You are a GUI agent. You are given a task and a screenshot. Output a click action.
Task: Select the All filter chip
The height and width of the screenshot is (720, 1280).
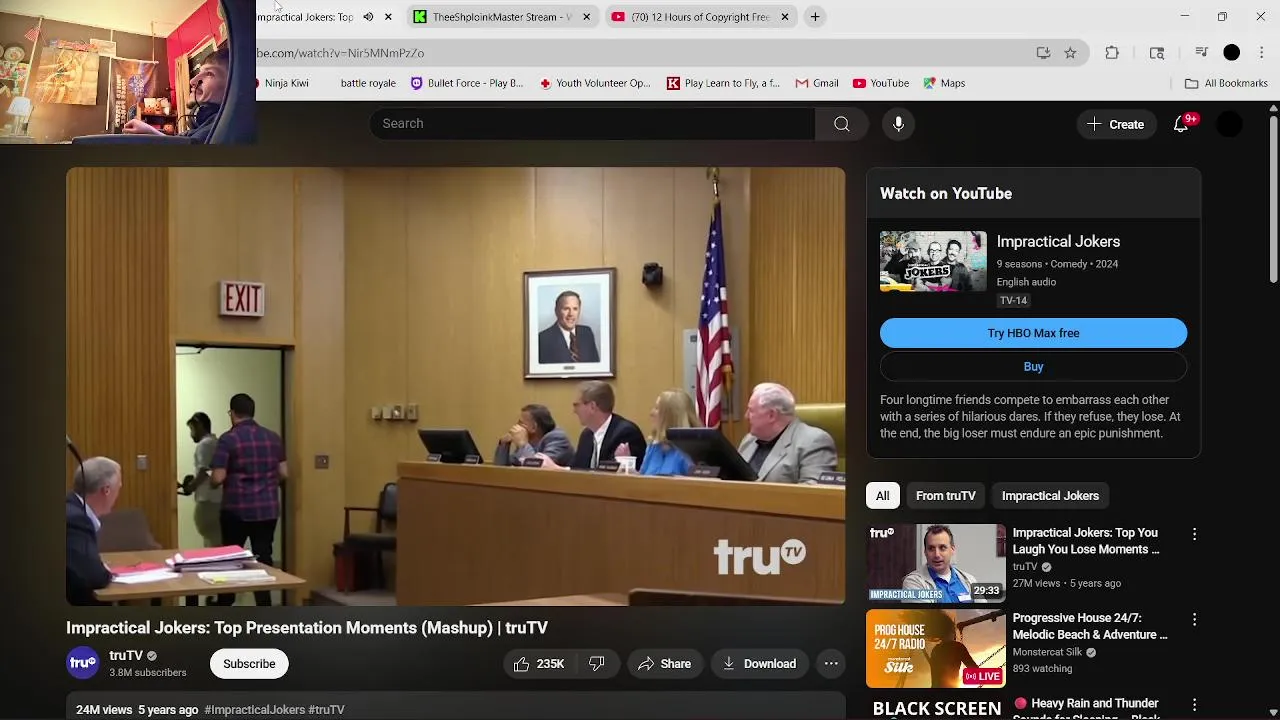click(883, 496)
